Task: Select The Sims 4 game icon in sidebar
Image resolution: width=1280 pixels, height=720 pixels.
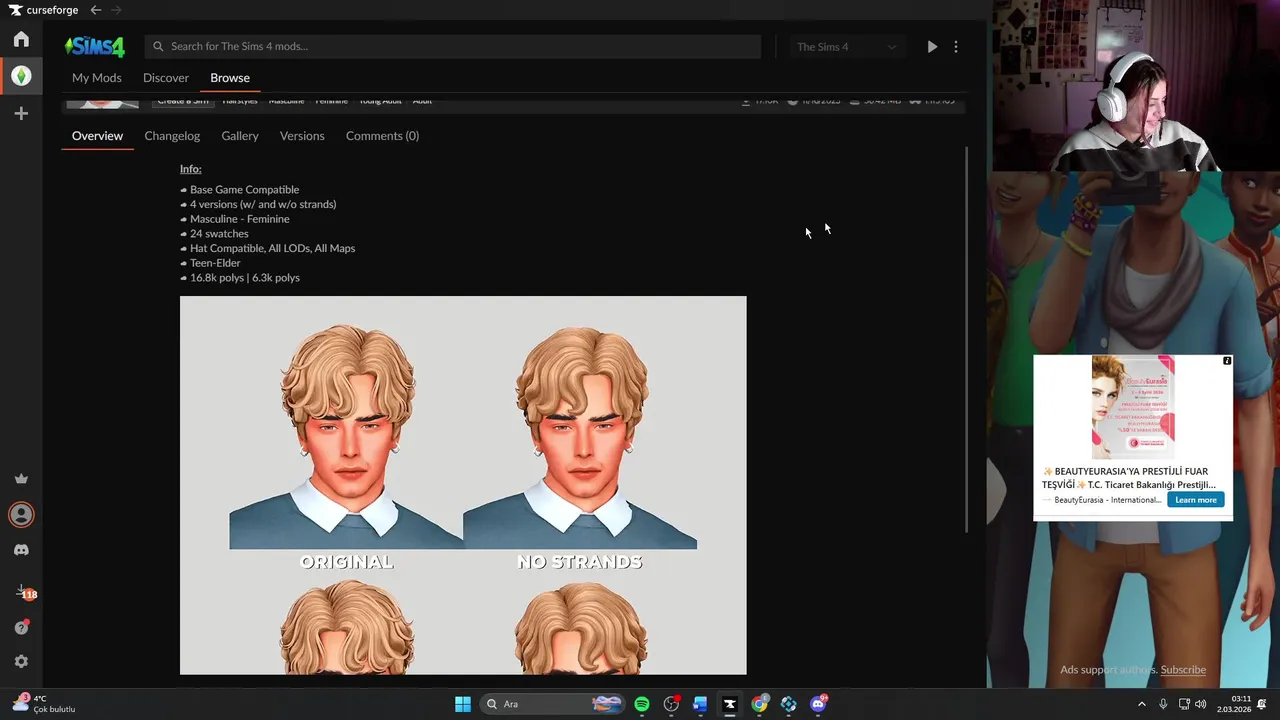Action: [21, 76]
